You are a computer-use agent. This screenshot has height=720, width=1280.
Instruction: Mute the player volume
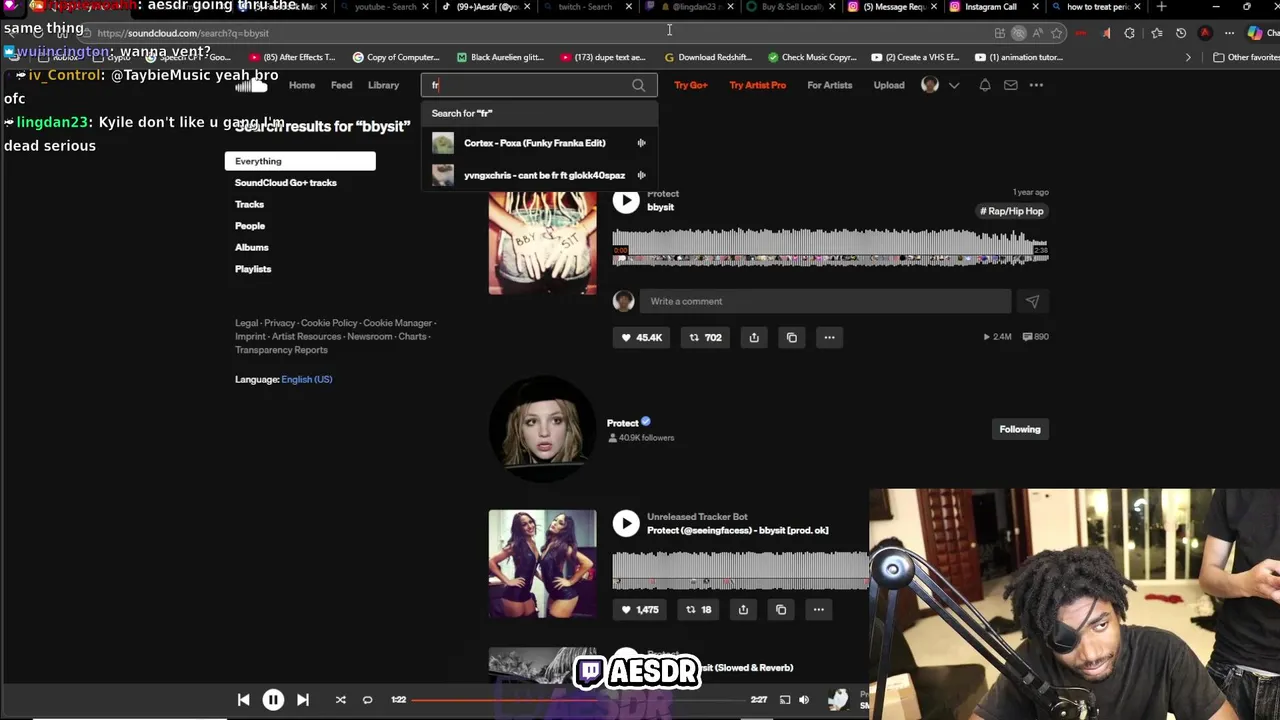click(x=804, y=700)
